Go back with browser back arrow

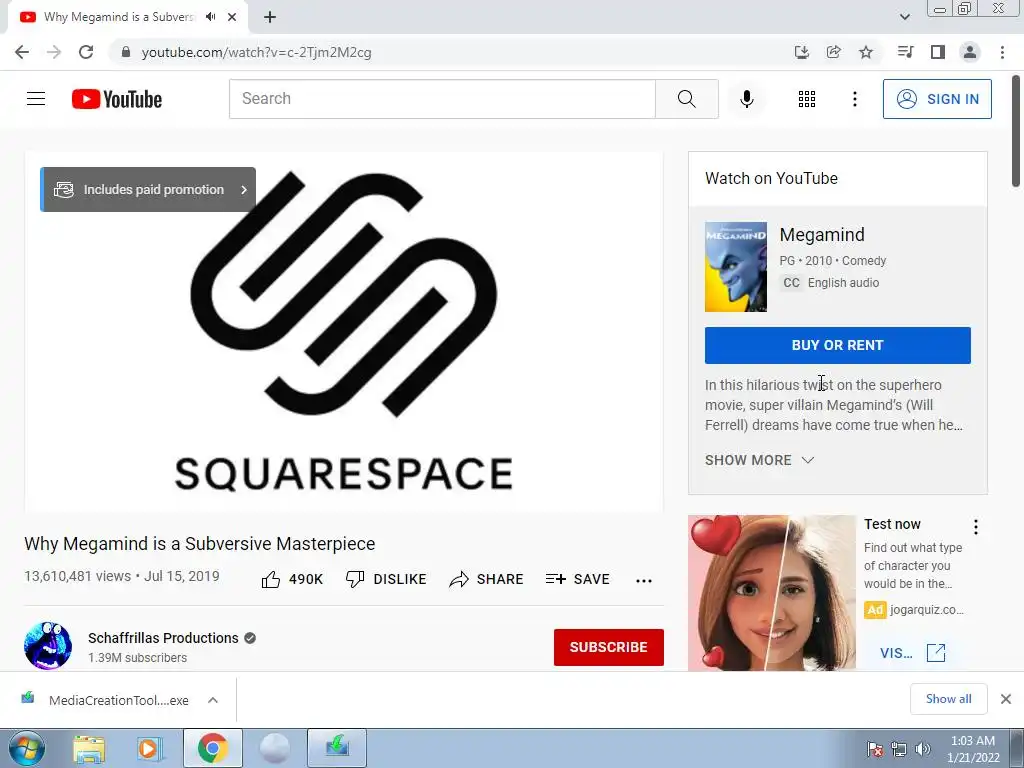point(22,52)
